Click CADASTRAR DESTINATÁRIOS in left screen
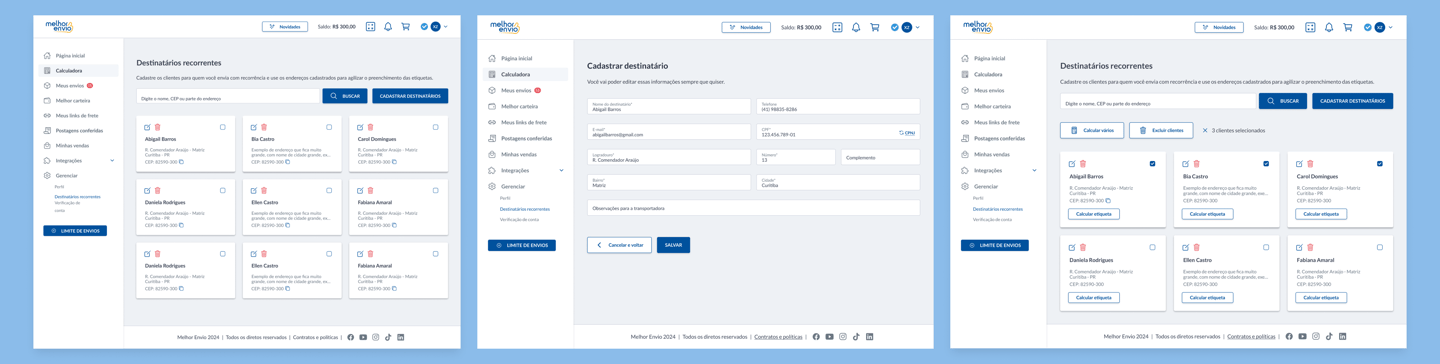 point(410,96)
